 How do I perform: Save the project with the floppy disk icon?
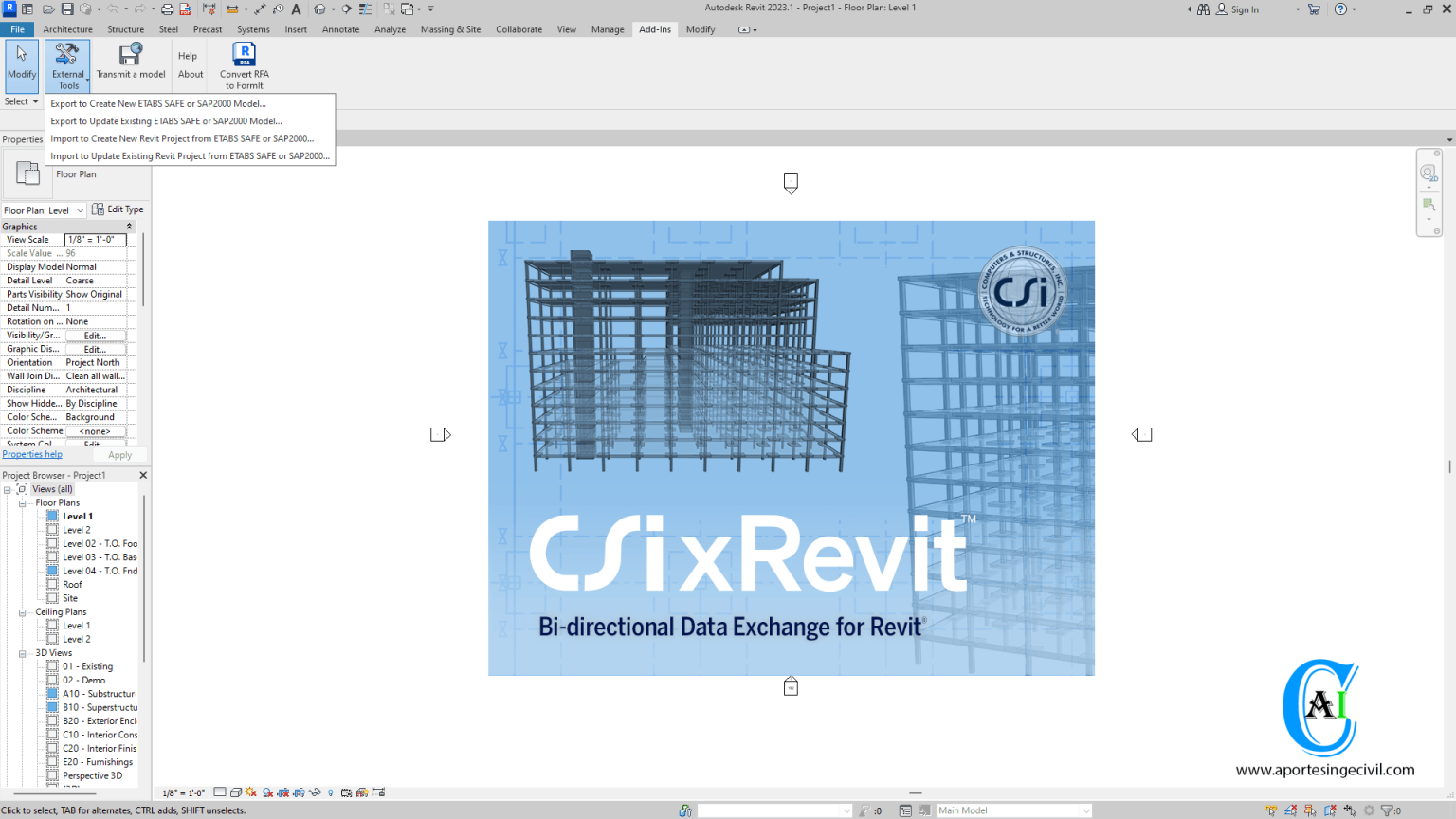pos(67,9)
